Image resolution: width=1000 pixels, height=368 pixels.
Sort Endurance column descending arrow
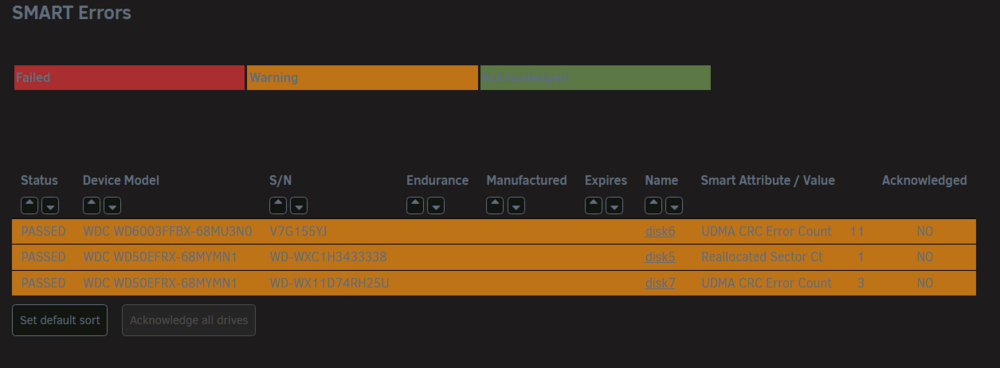click(436, 205)
